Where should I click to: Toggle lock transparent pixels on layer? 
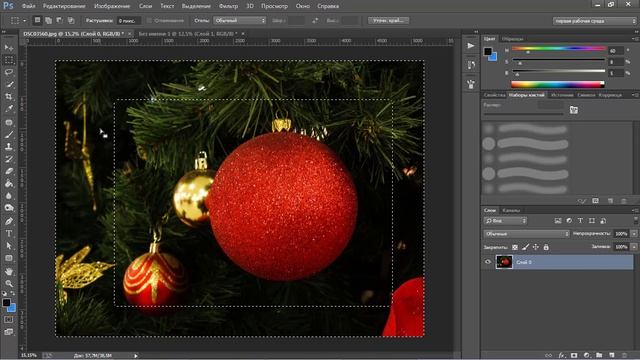click(x=515, y=247)
